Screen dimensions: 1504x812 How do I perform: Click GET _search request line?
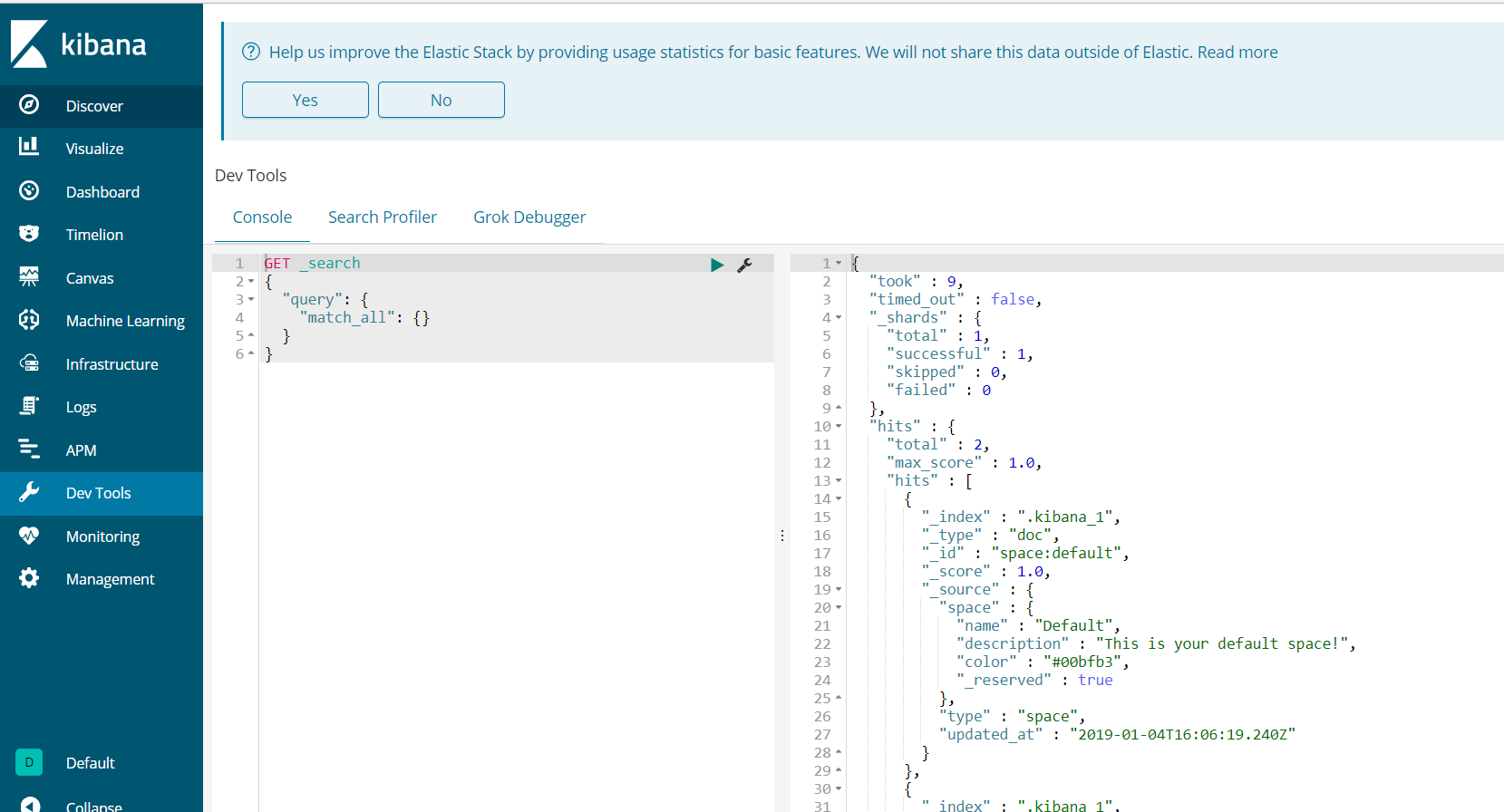click(312, 263)
